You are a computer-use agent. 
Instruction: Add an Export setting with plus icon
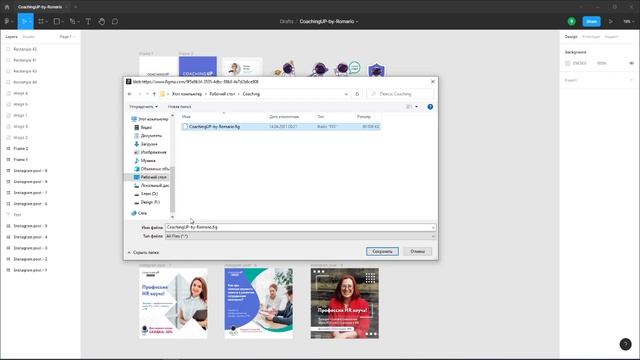(631, 80)
